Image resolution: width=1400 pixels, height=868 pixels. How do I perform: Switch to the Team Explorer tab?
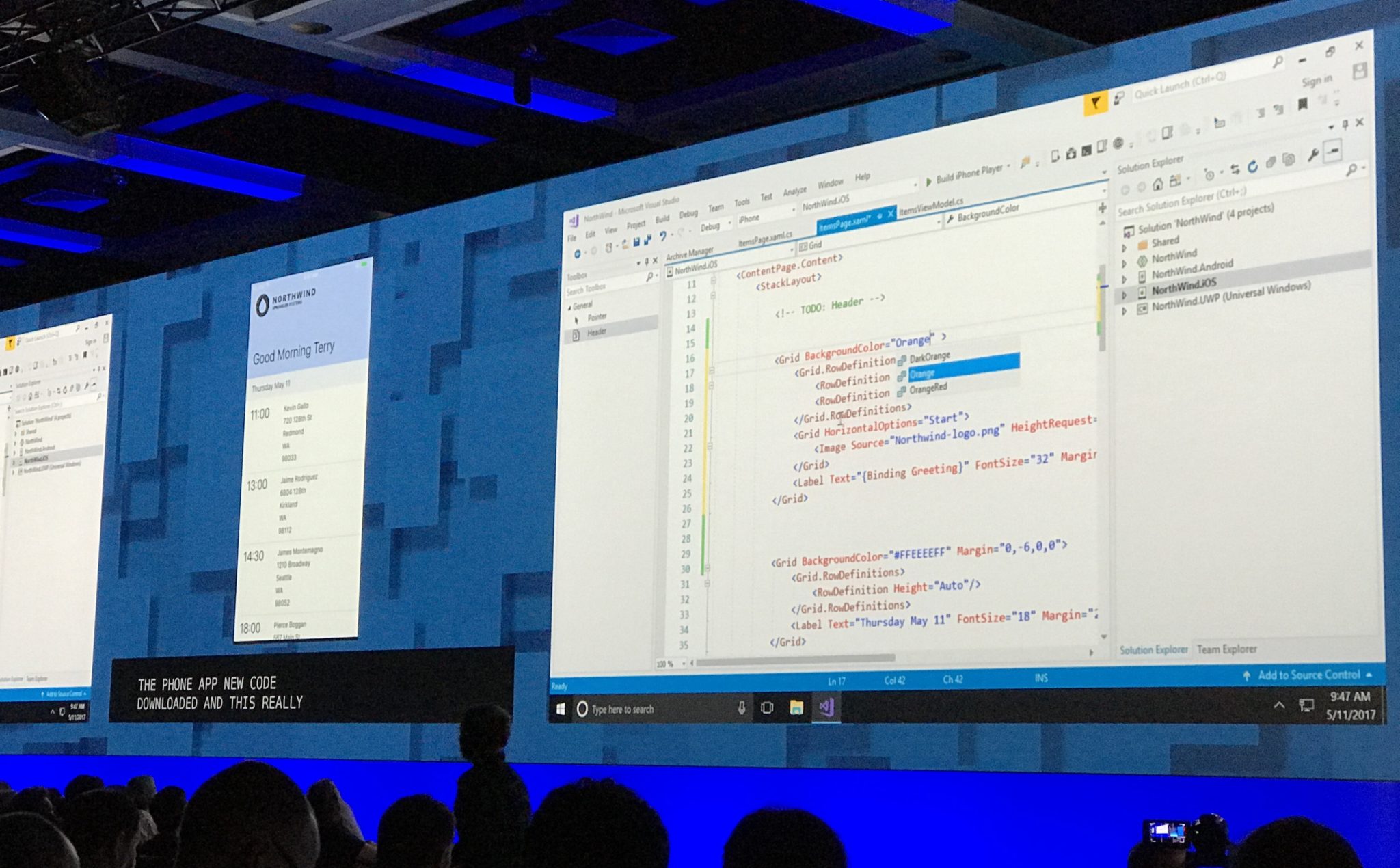pyautogui.click(x=1226, y=649)
